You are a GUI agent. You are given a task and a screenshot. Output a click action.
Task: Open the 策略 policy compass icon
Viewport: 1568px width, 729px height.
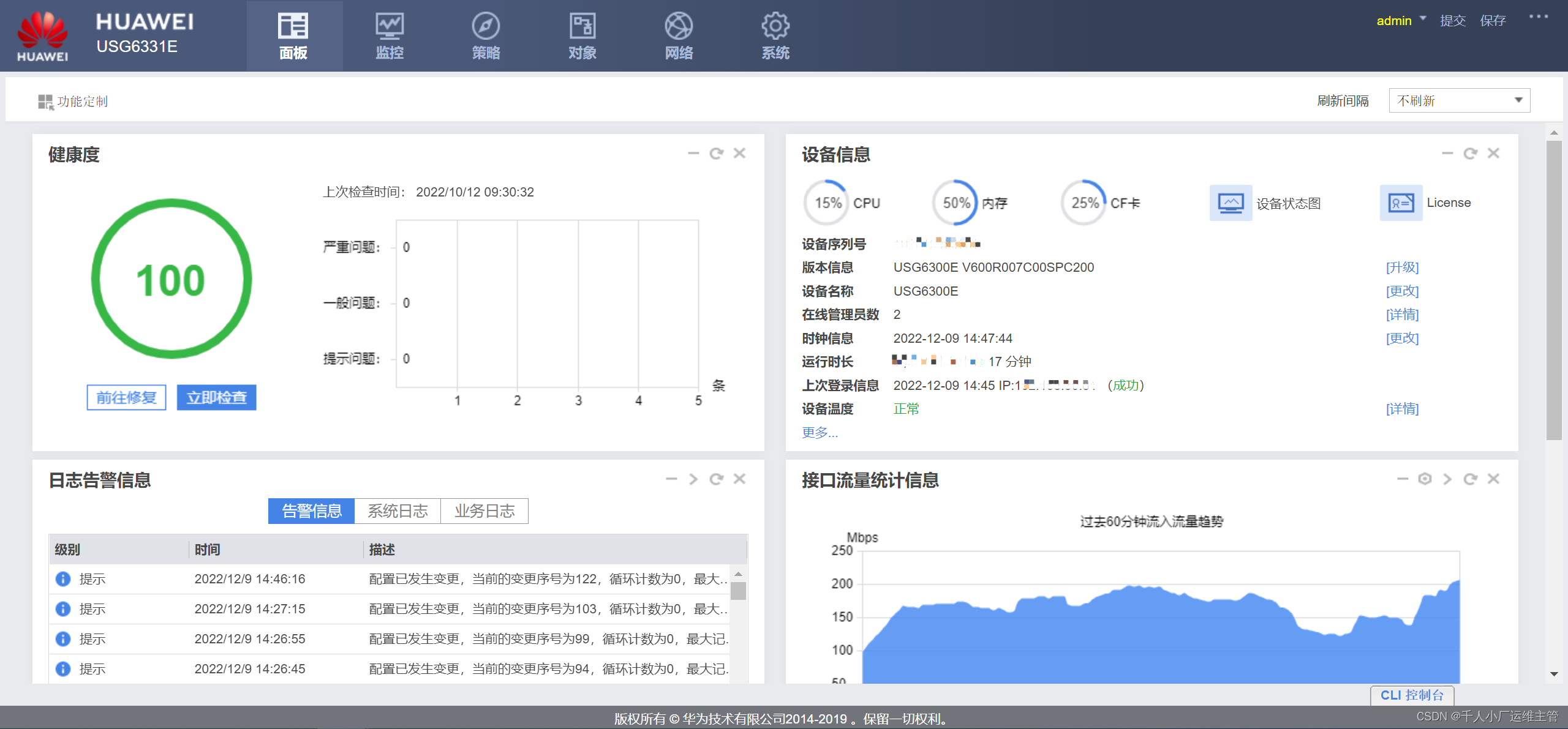(x=486, y=27)
